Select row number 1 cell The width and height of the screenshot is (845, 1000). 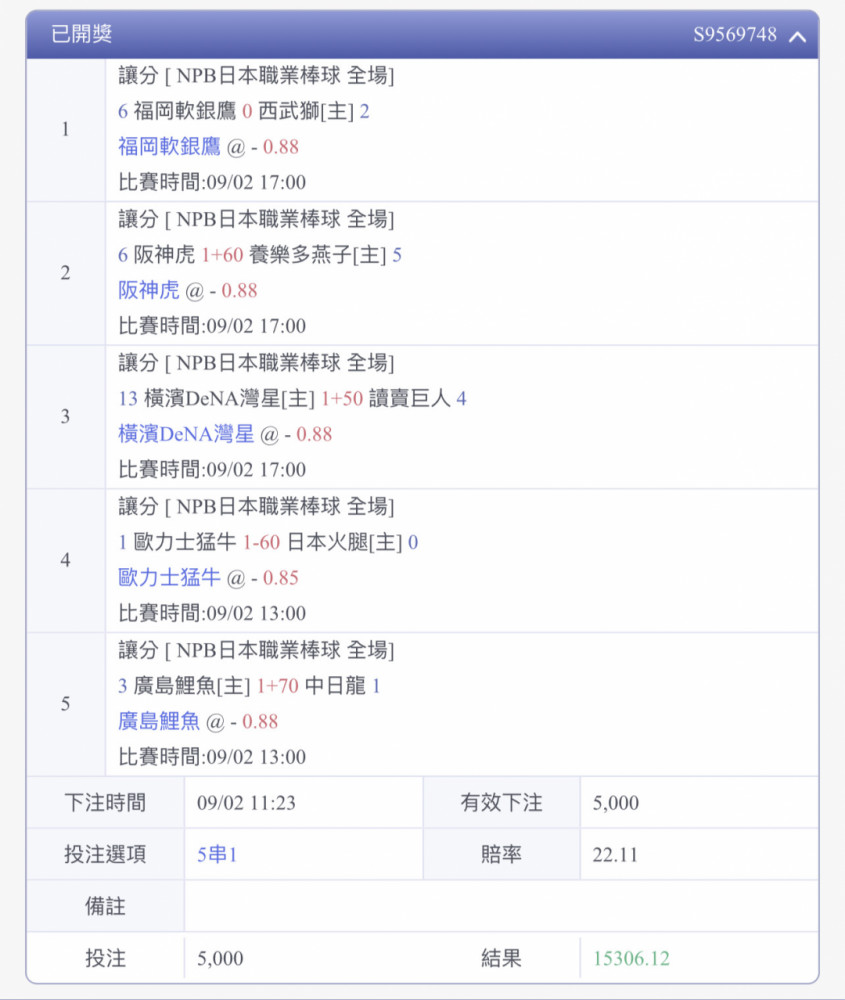click(66, 129)
